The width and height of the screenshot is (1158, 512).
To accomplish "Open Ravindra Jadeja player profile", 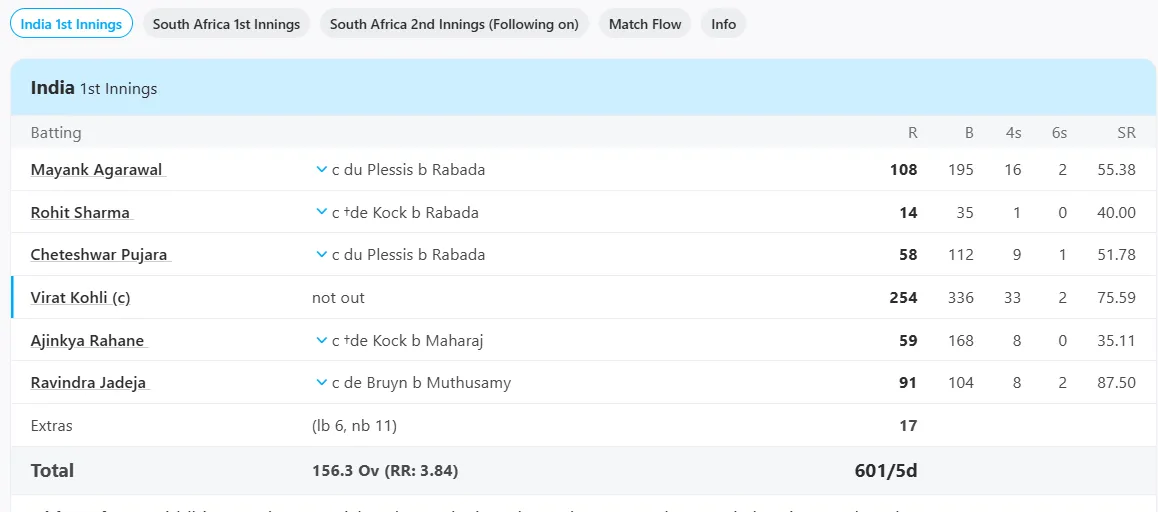I will [90, 383].
